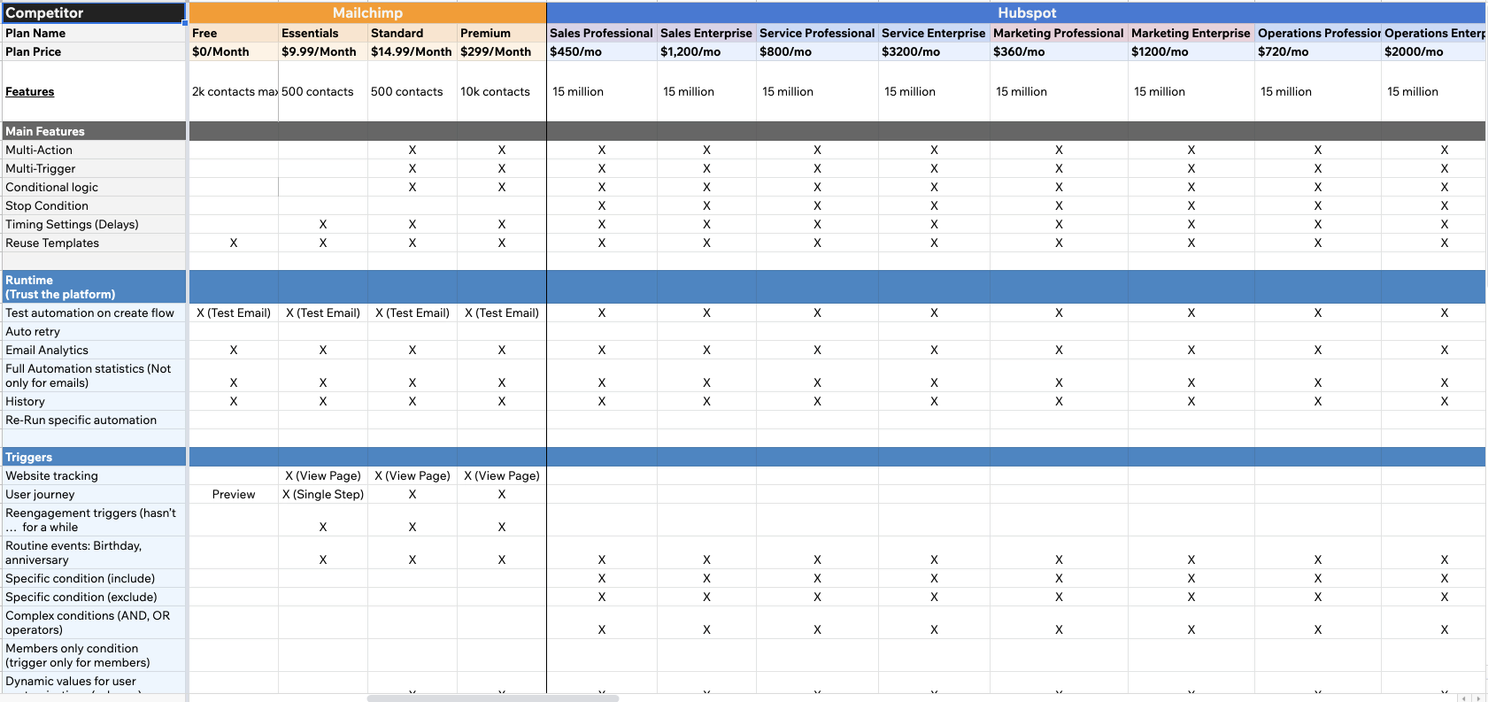Select the Plan Name label cell
The width and height of the screenshot is (1488, 702).
click(x=93, y=33)
